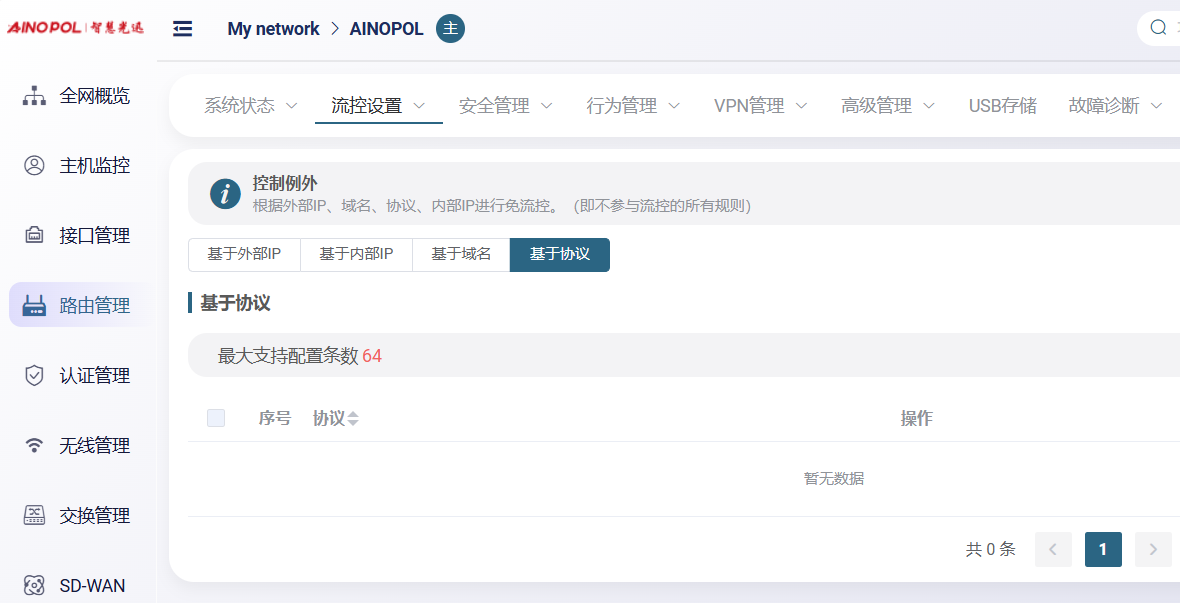The height and width of the screenshot is (603, 1180).
Task: Toggle the select-all checkbox in table header
Action: (x=216, y=418)
